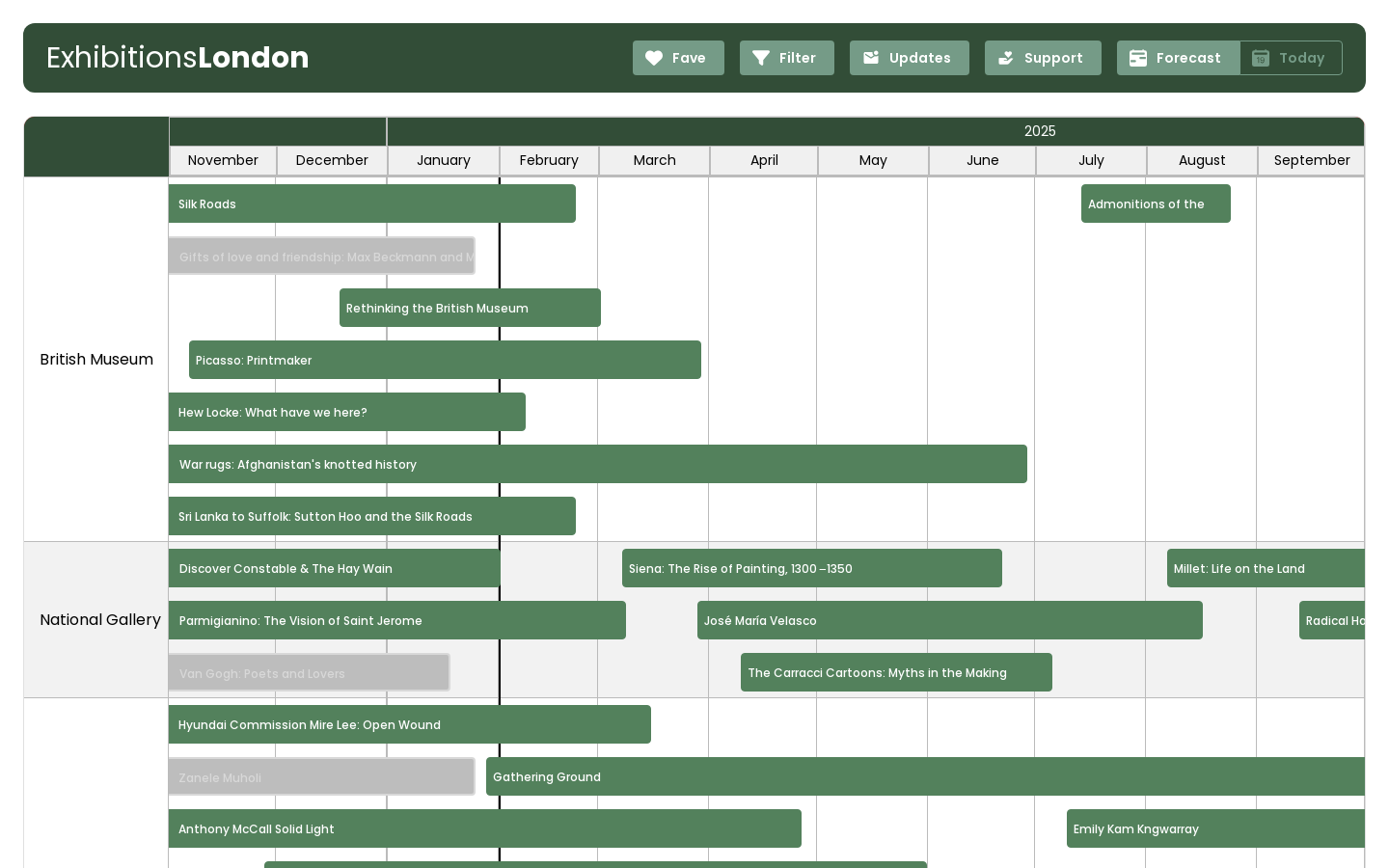Viewport: 1389px width, 868px height.
Task: Select the April month header
Action: click(764, 160)
